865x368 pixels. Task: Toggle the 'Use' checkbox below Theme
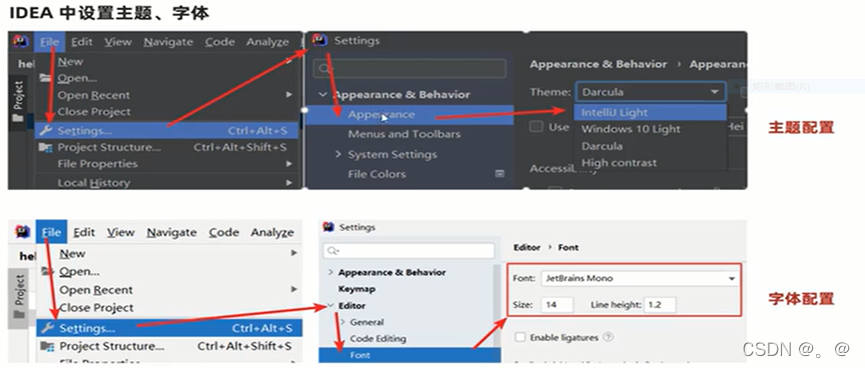click(x=536, y=127)
